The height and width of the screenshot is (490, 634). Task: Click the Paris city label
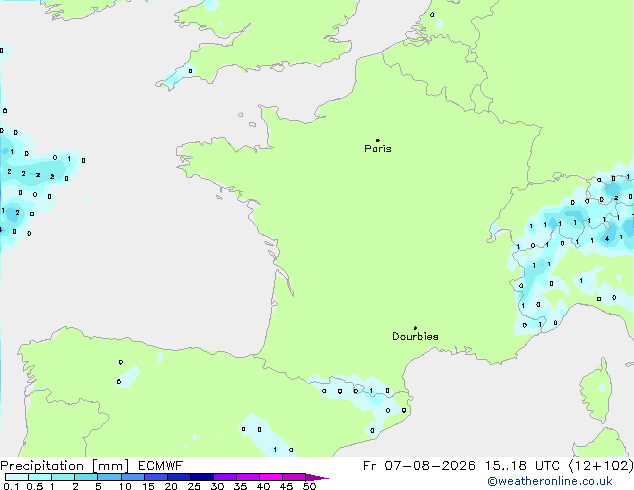click(378, 148)
